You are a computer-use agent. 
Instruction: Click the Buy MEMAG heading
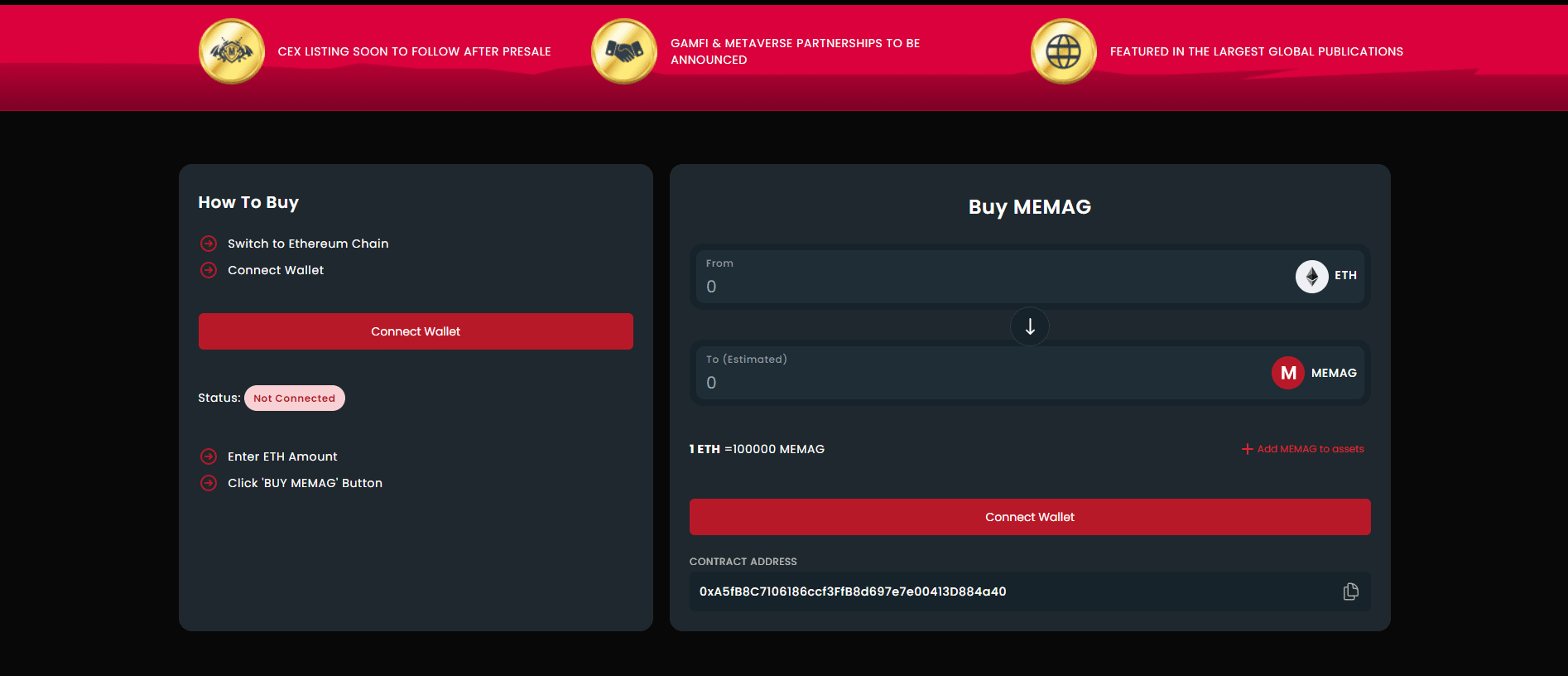(1030, 207)
